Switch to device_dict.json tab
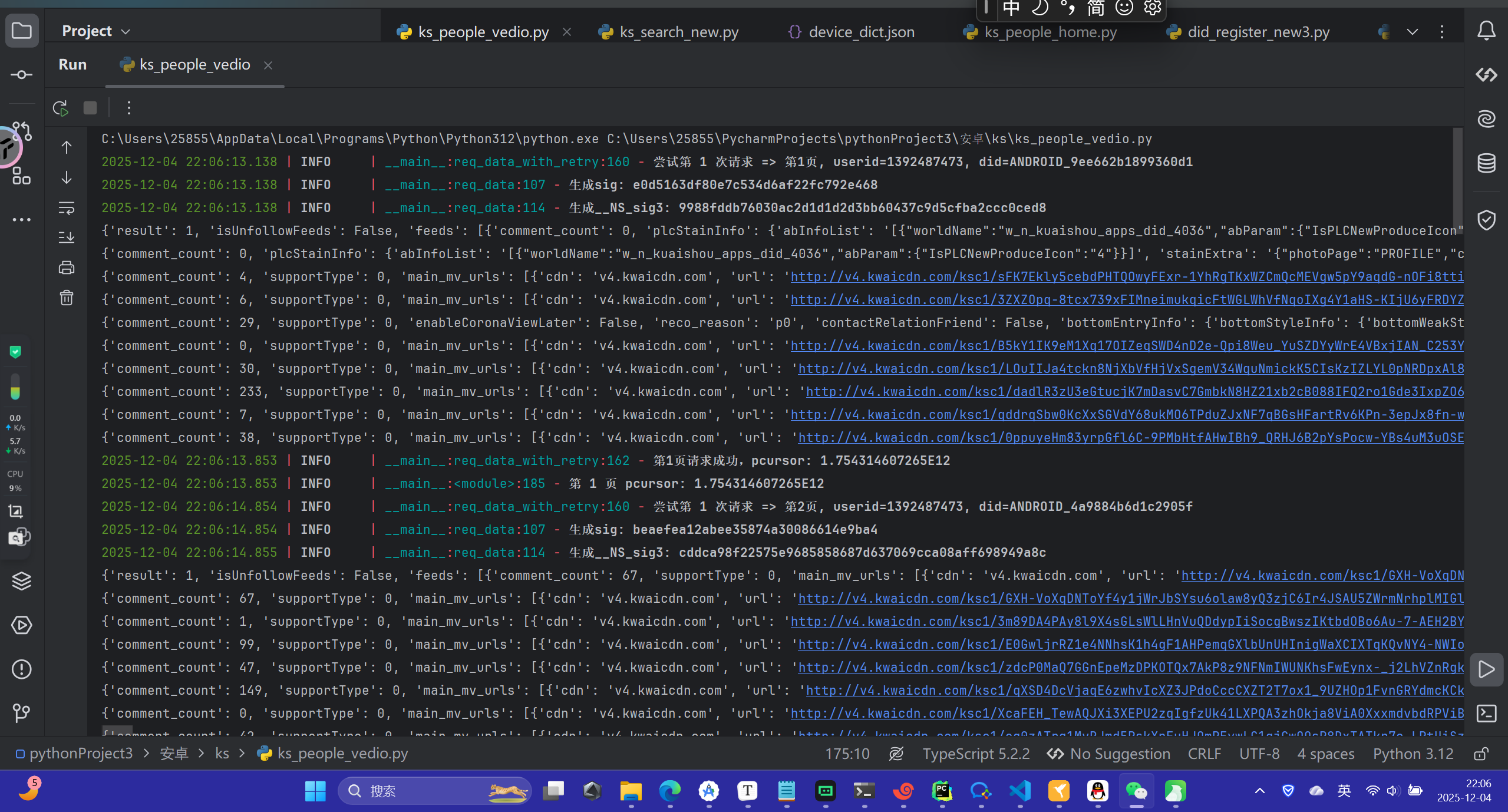The image size is (1508, 812). click(861, 32)
